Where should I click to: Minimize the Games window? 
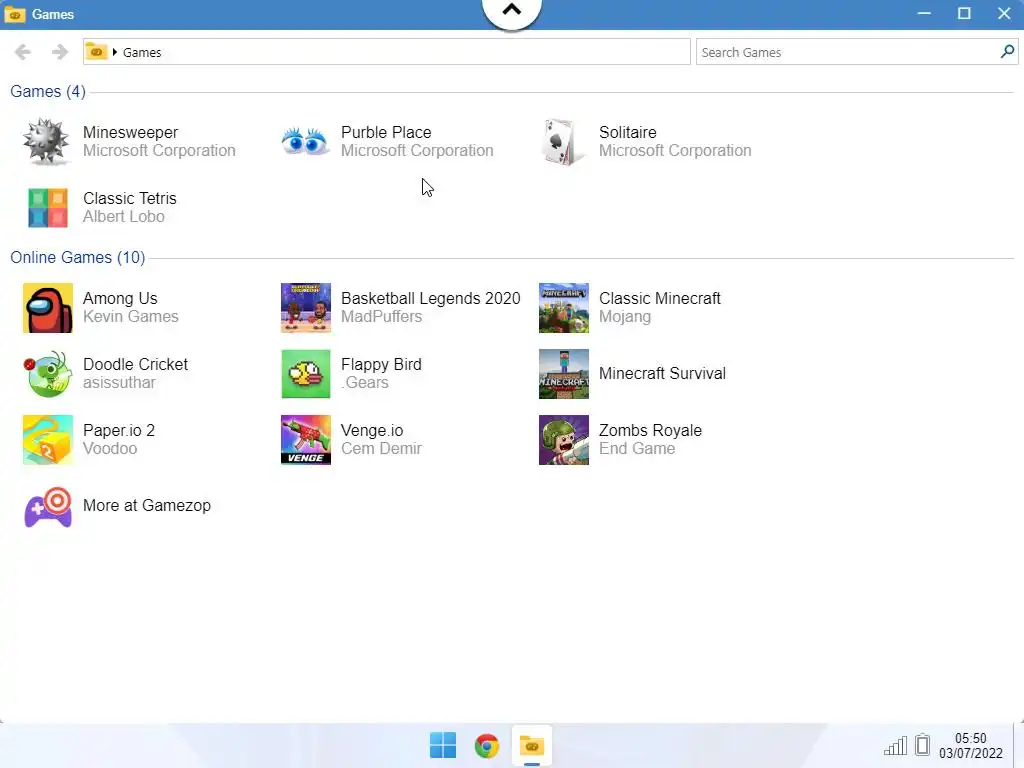(x=923, y=14)
